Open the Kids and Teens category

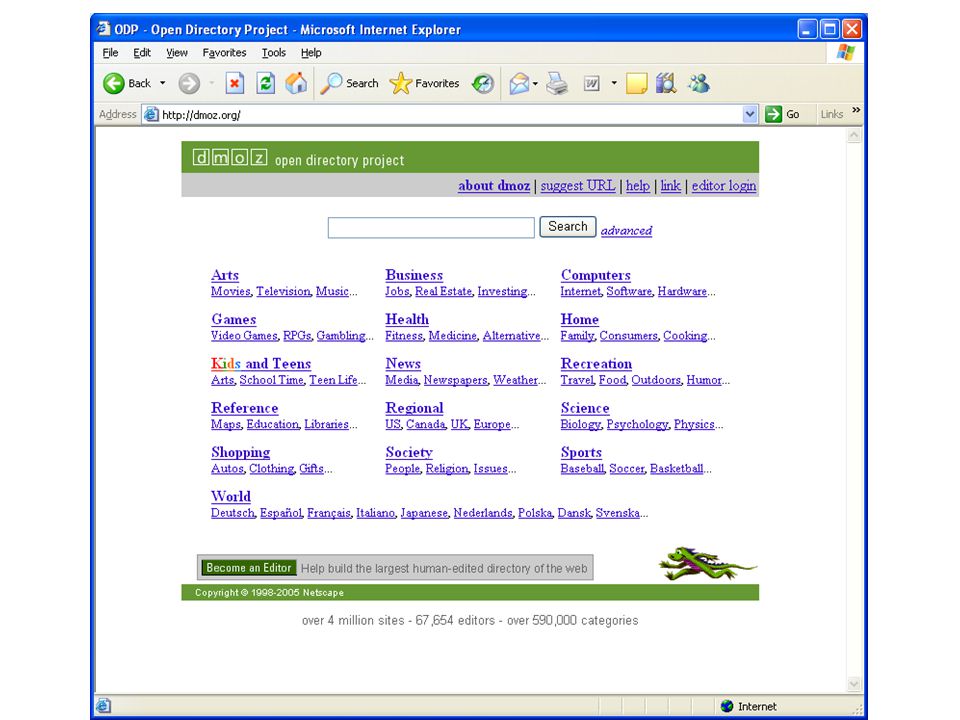pos(261,364)
